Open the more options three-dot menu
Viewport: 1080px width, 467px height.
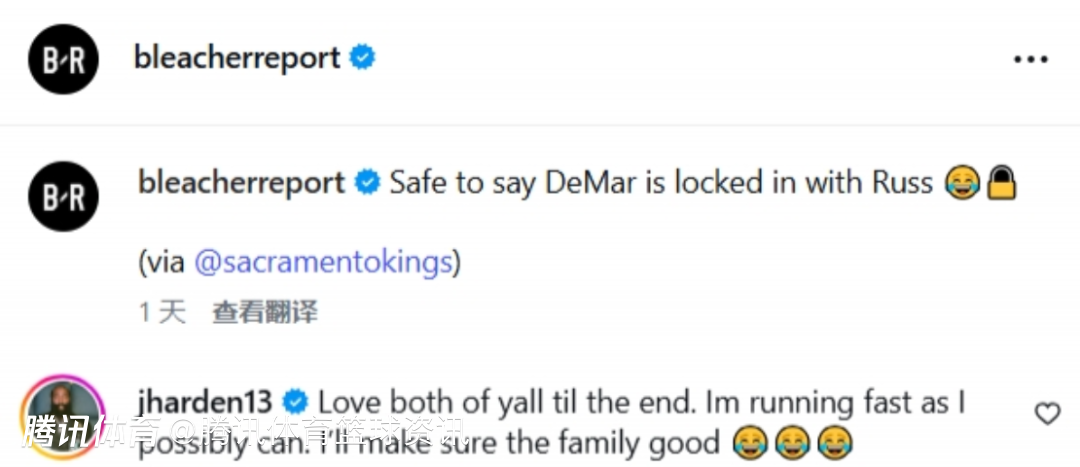(1030, 60)
